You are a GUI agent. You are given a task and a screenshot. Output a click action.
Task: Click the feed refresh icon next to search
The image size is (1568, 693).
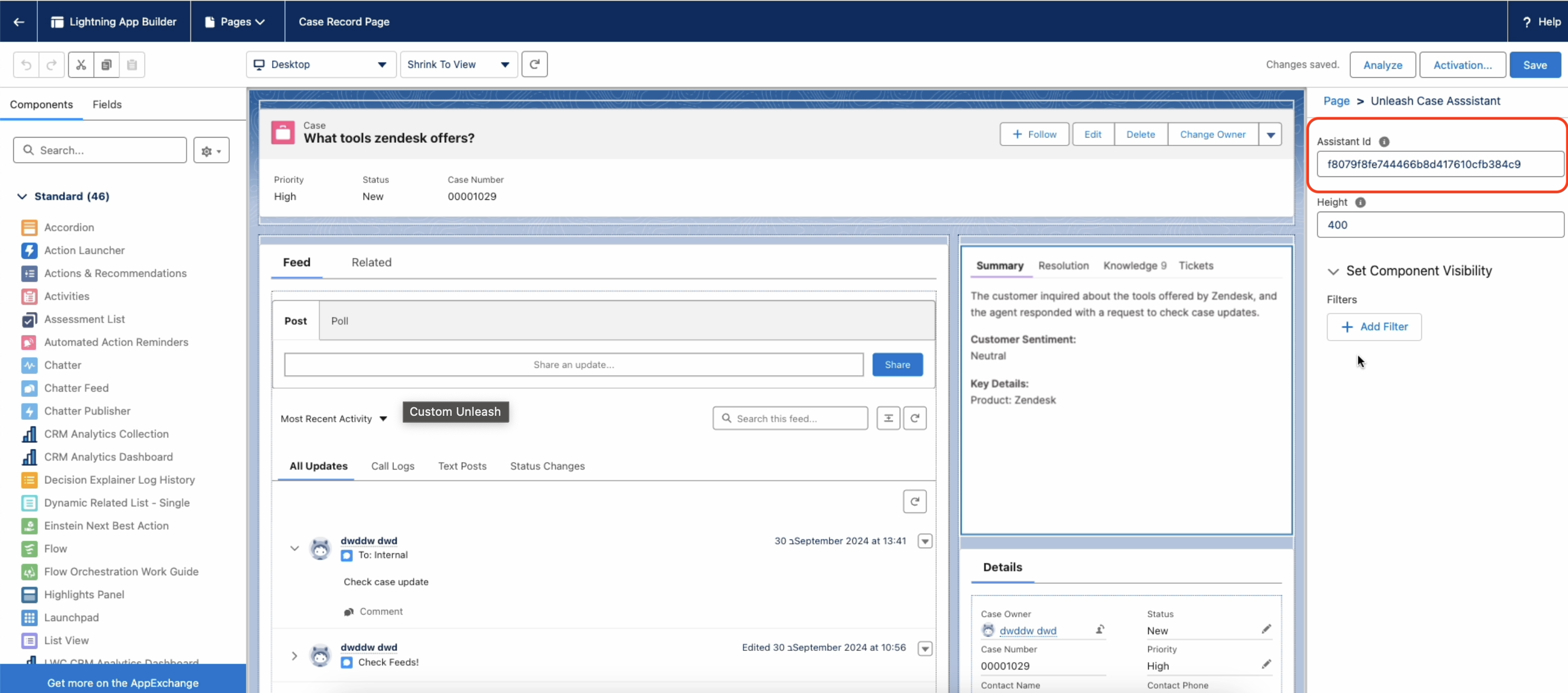coord(914,418)
